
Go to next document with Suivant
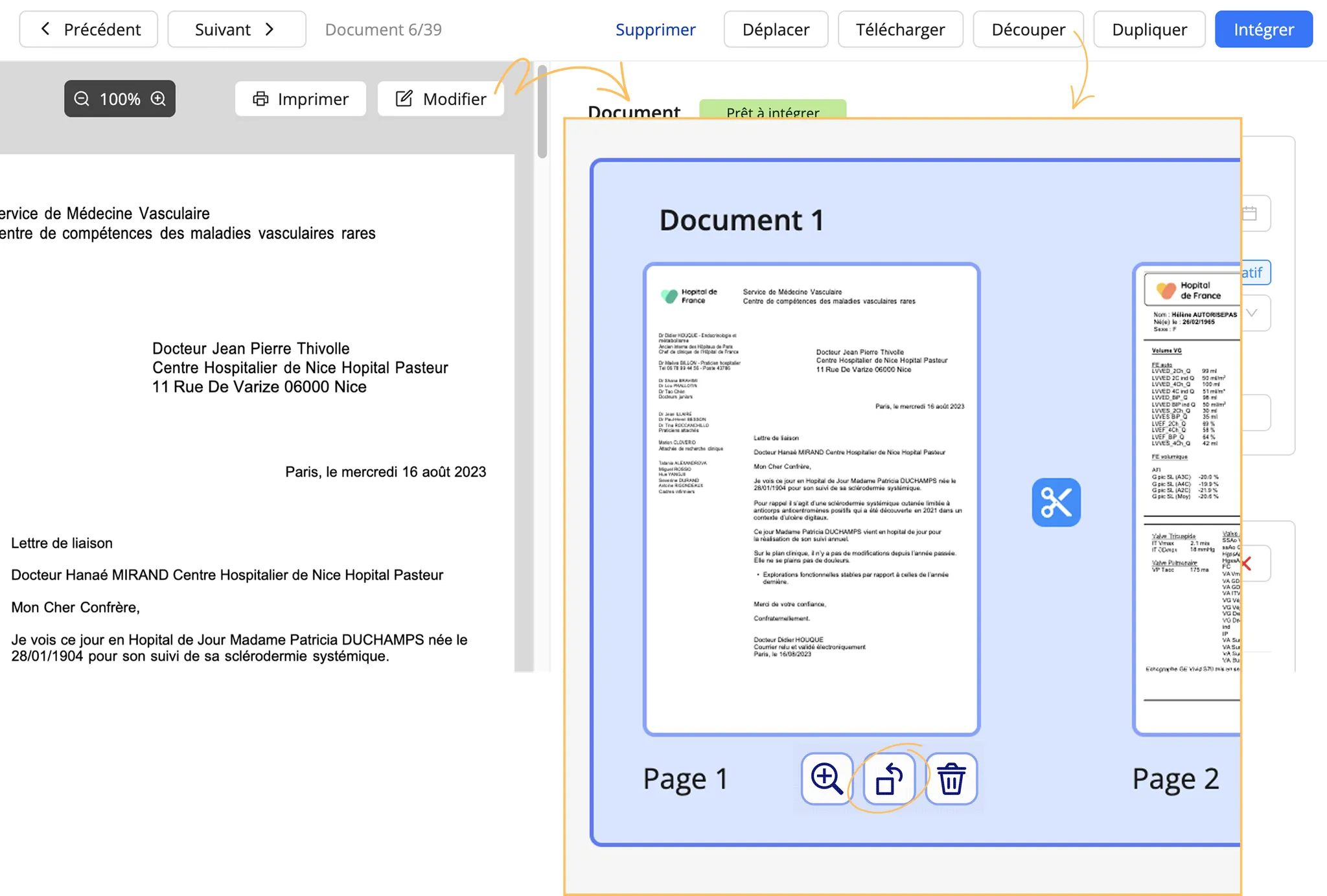[237, 29]
